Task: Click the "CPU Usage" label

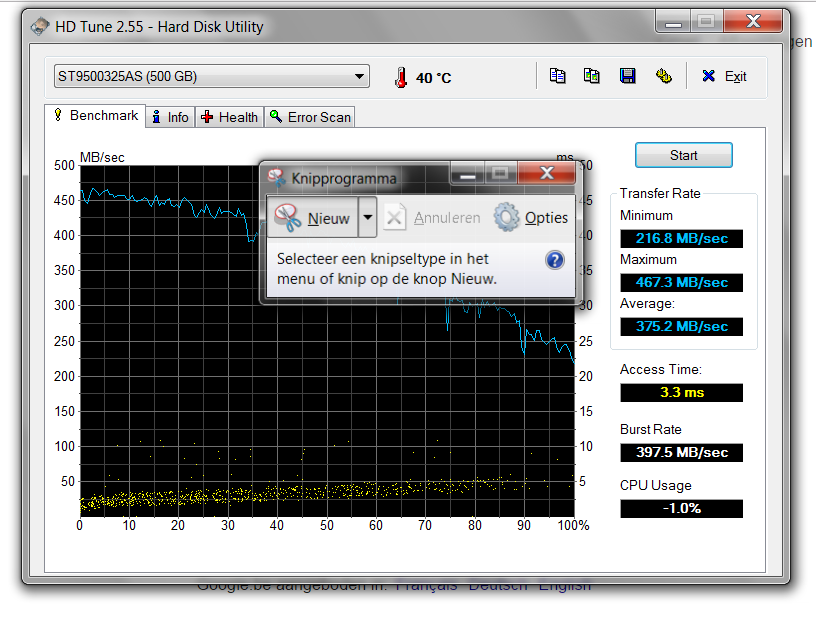Action: 656,486
